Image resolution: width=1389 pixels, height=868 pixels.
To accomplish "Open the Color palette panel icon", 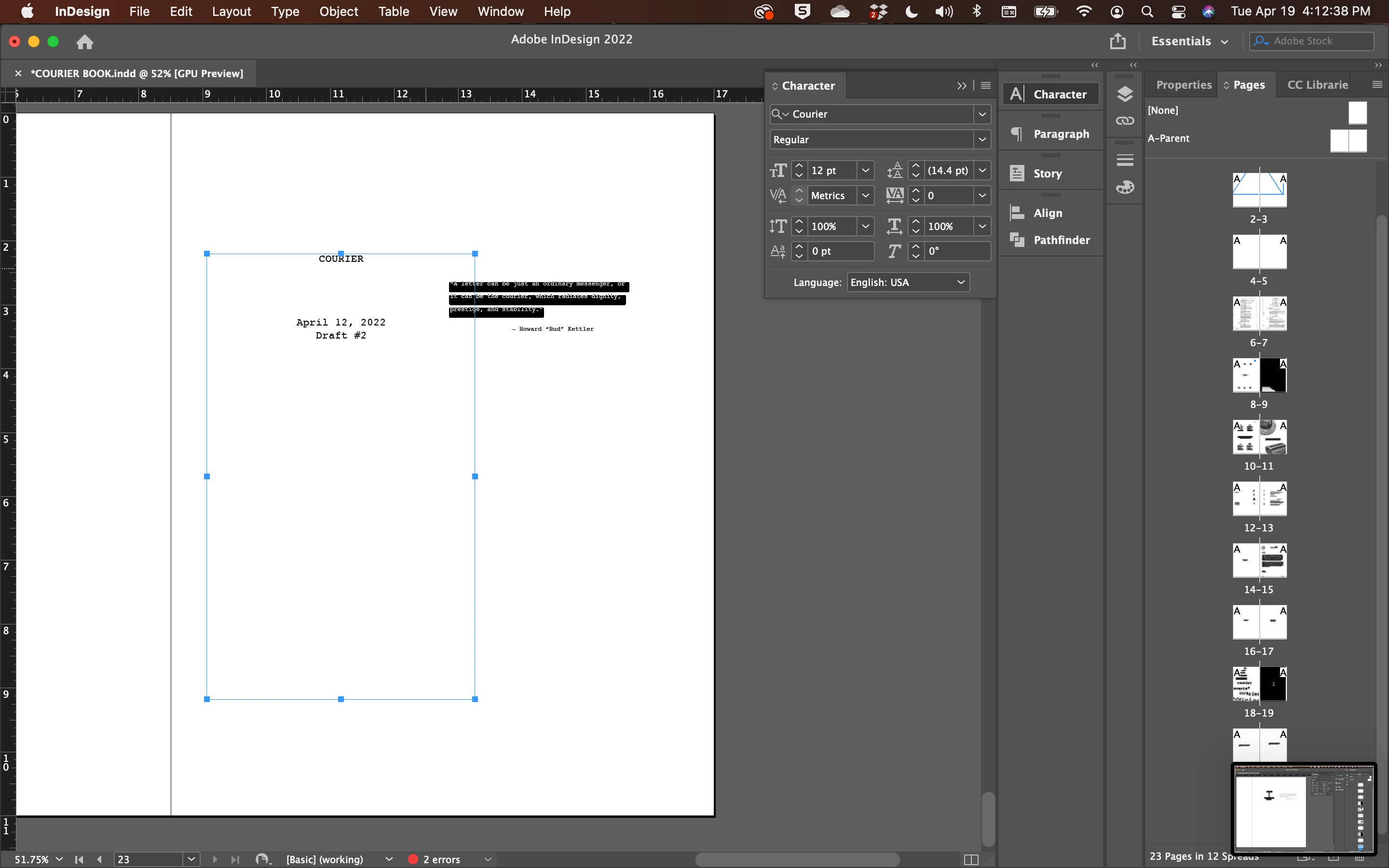I will (x=1124, y=187).
